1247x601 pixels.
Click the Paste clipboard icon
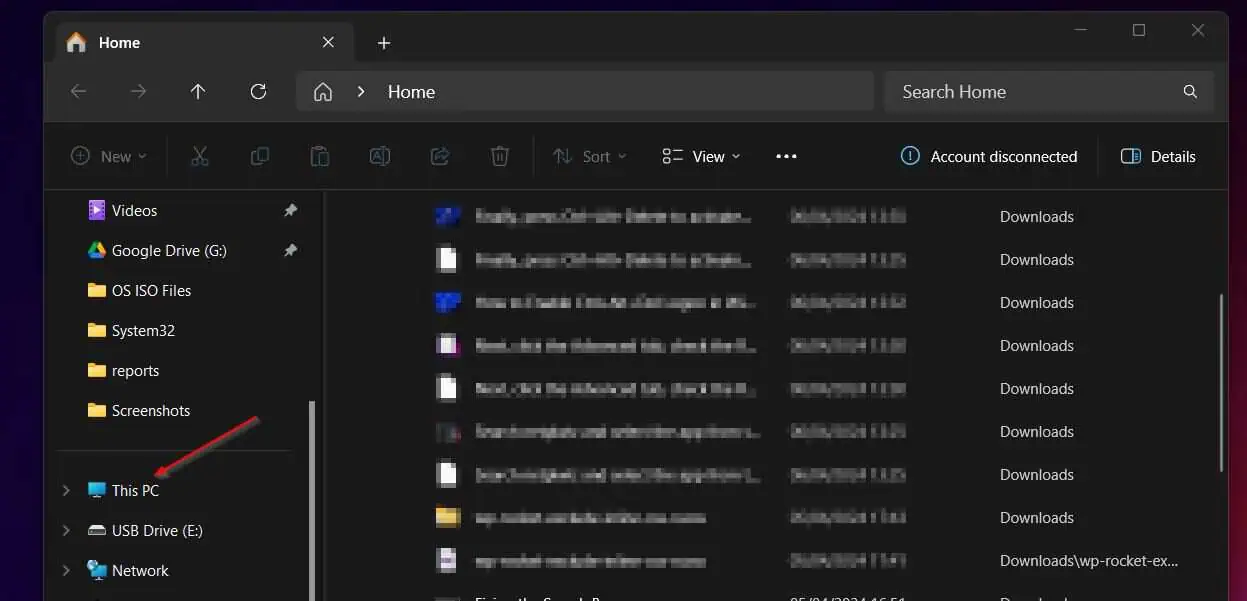pos(319,156)
